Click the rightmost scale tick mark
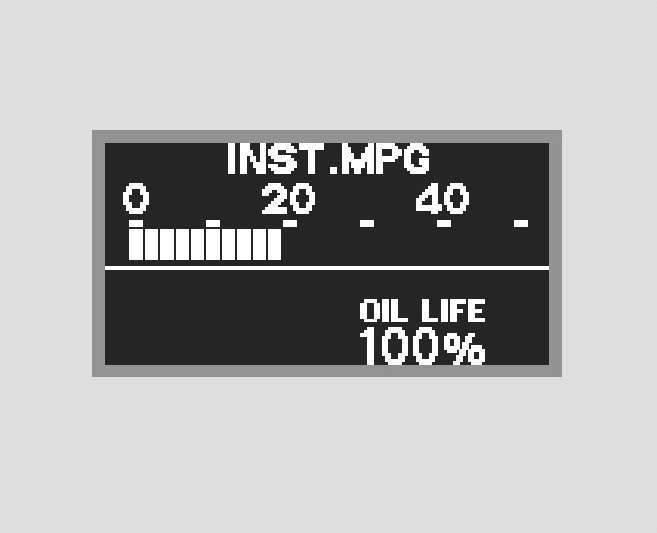 (521, 223)
